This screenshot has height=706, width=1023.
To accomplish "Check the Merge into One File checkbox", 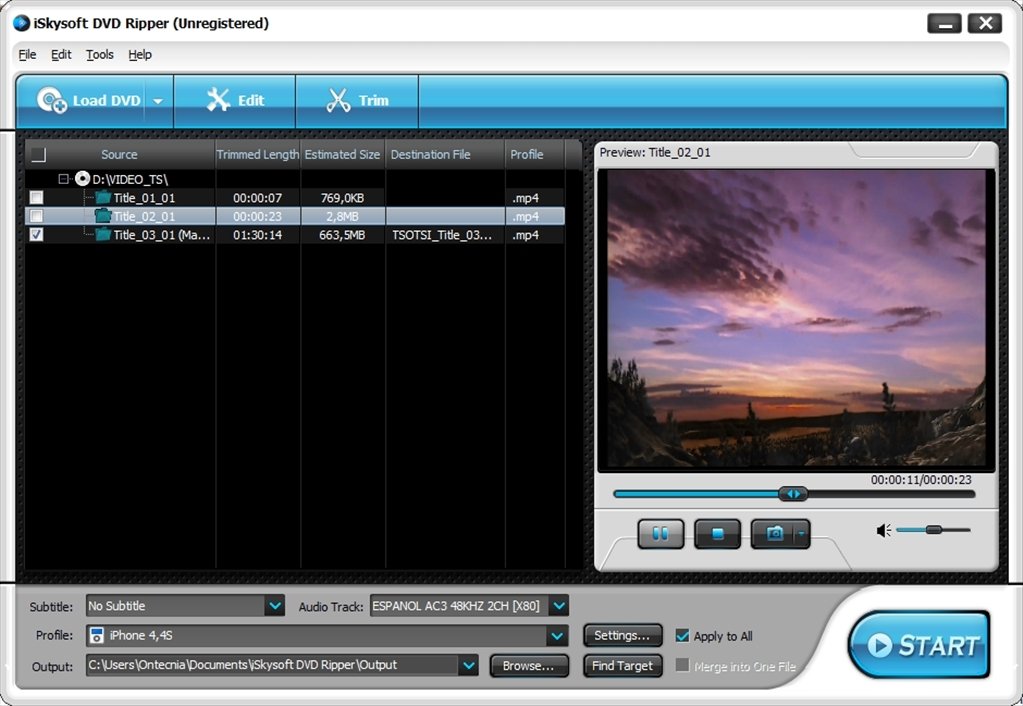I will 682,666.
